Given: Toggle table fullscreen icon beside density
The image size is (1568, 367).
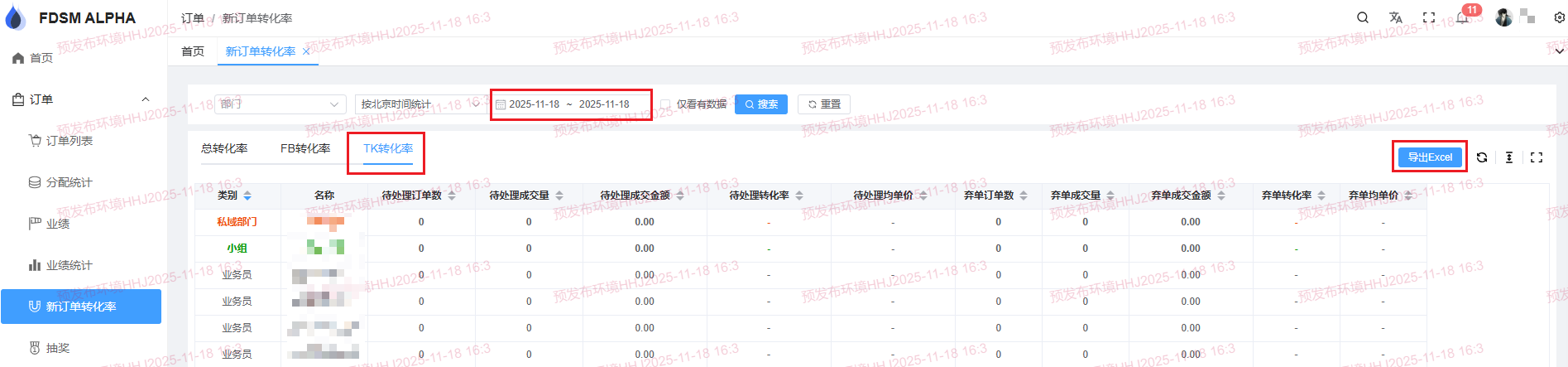Looking at the screenshot, I should [x=1537, y=157].
